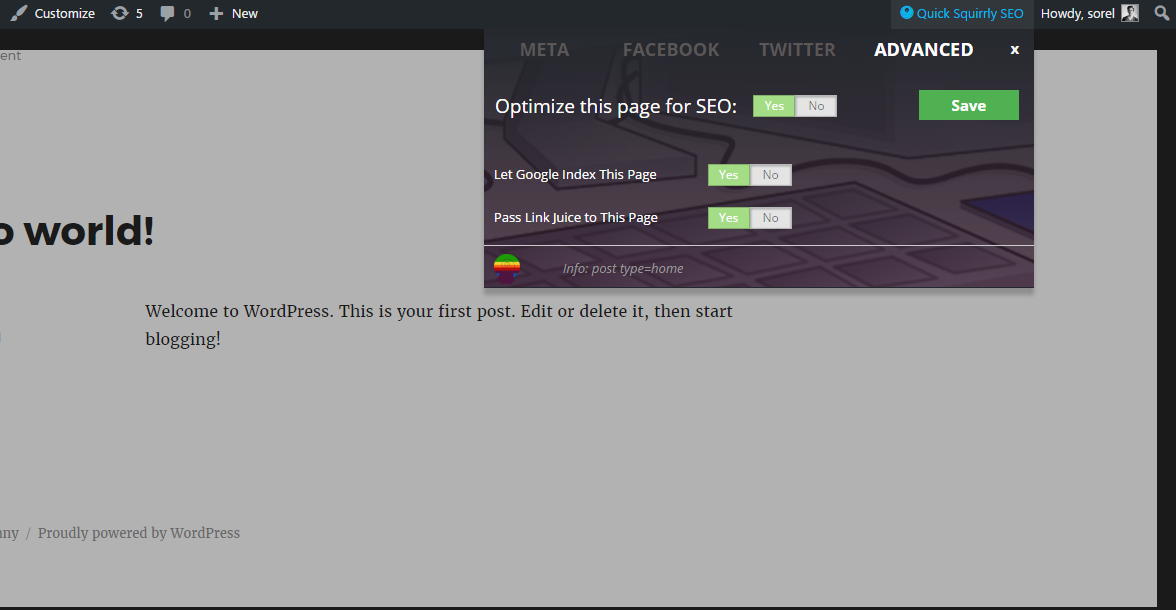The width and height of the screenshot is (1176, 610).
Task: Select the ADVANCED tab
Action: tap(923, 50)
